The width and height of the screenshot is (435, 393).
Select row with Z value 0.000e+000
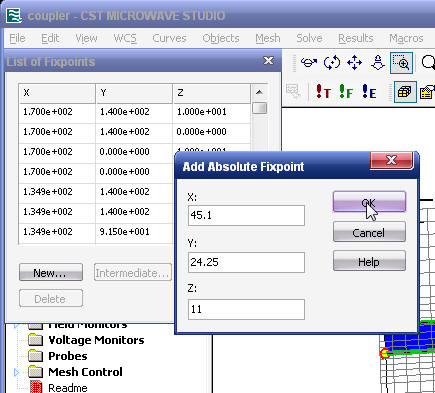pyautogui.click(x=134, y=132)
